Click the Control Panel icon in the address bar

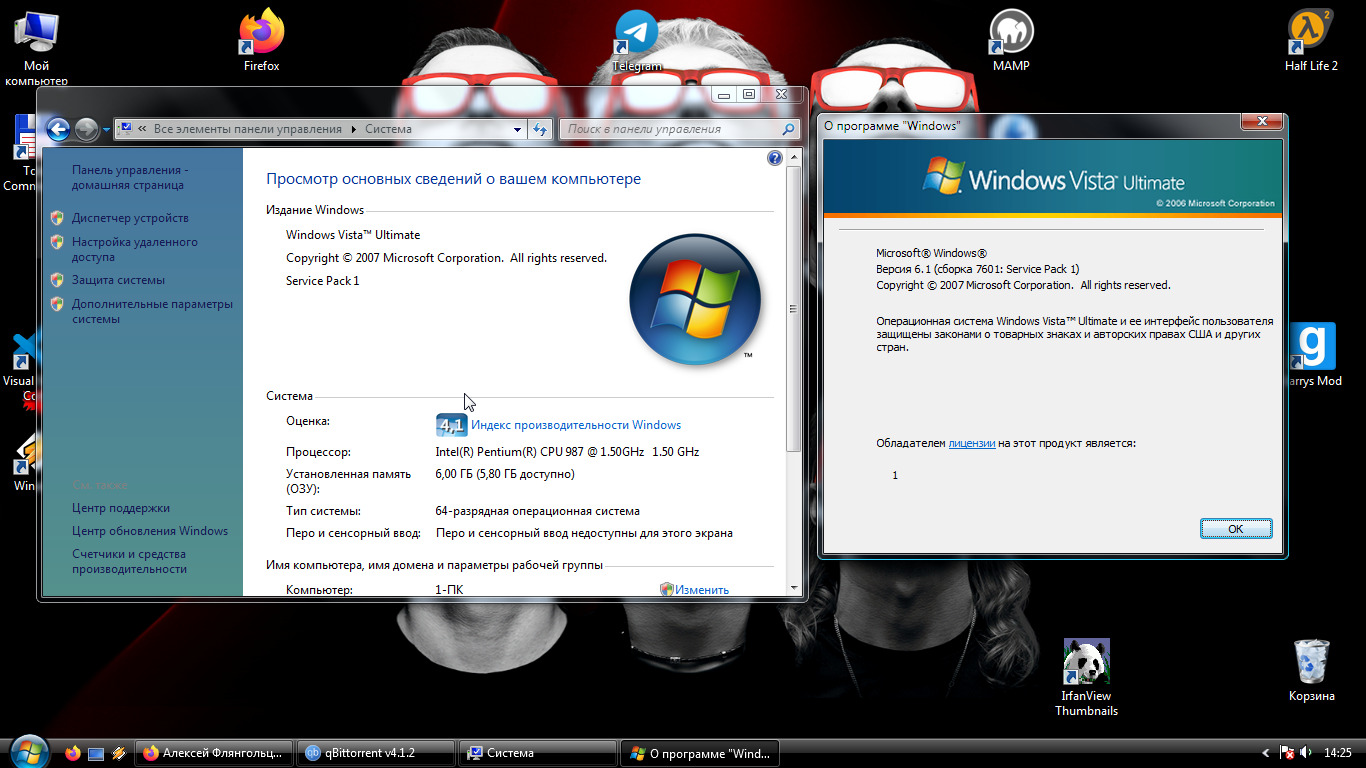pos(126,129)
